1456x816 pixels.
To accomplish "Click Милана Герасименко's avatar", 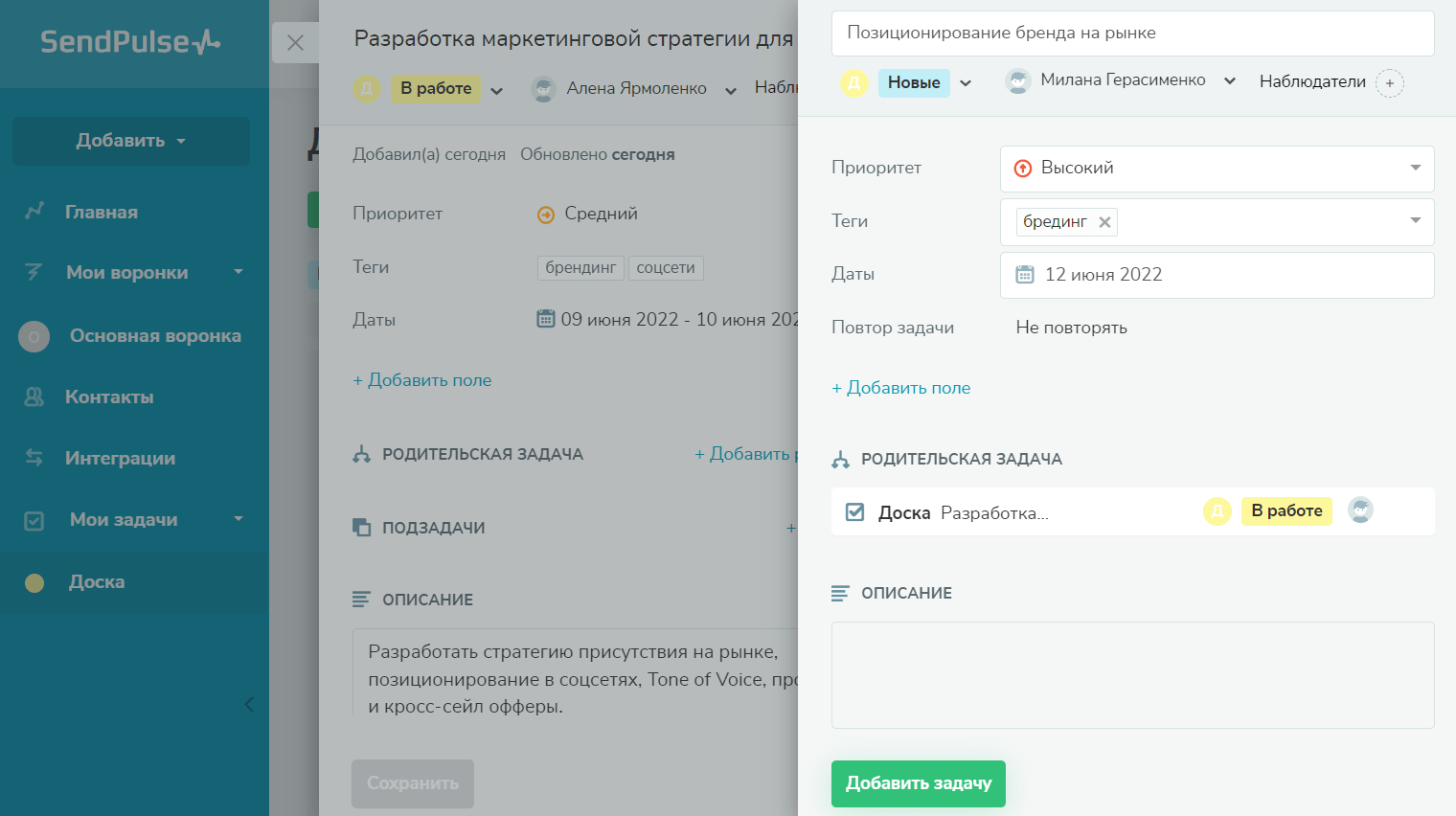I will point(1017,81).
